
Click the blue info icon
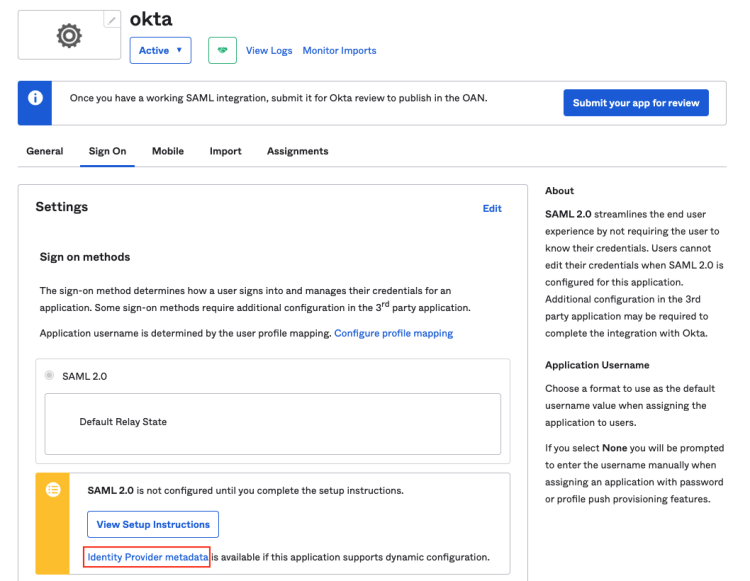tap(35, 98)
